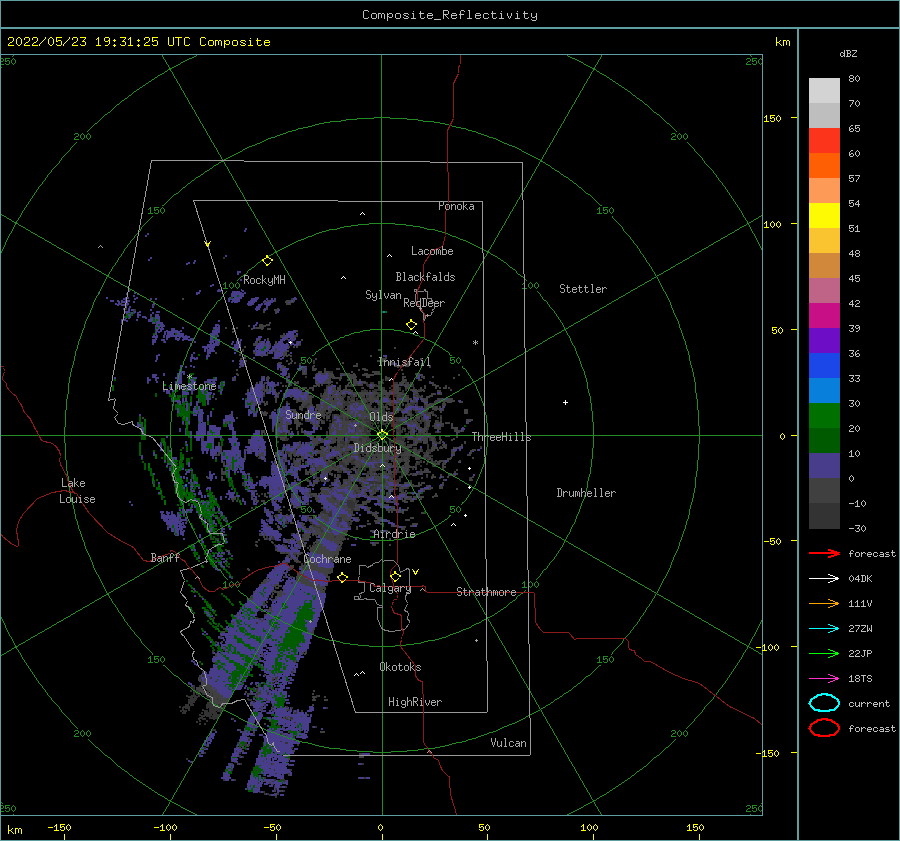
Task: Click the dBZ heading above the color scale
Action: tap(848, 53)
